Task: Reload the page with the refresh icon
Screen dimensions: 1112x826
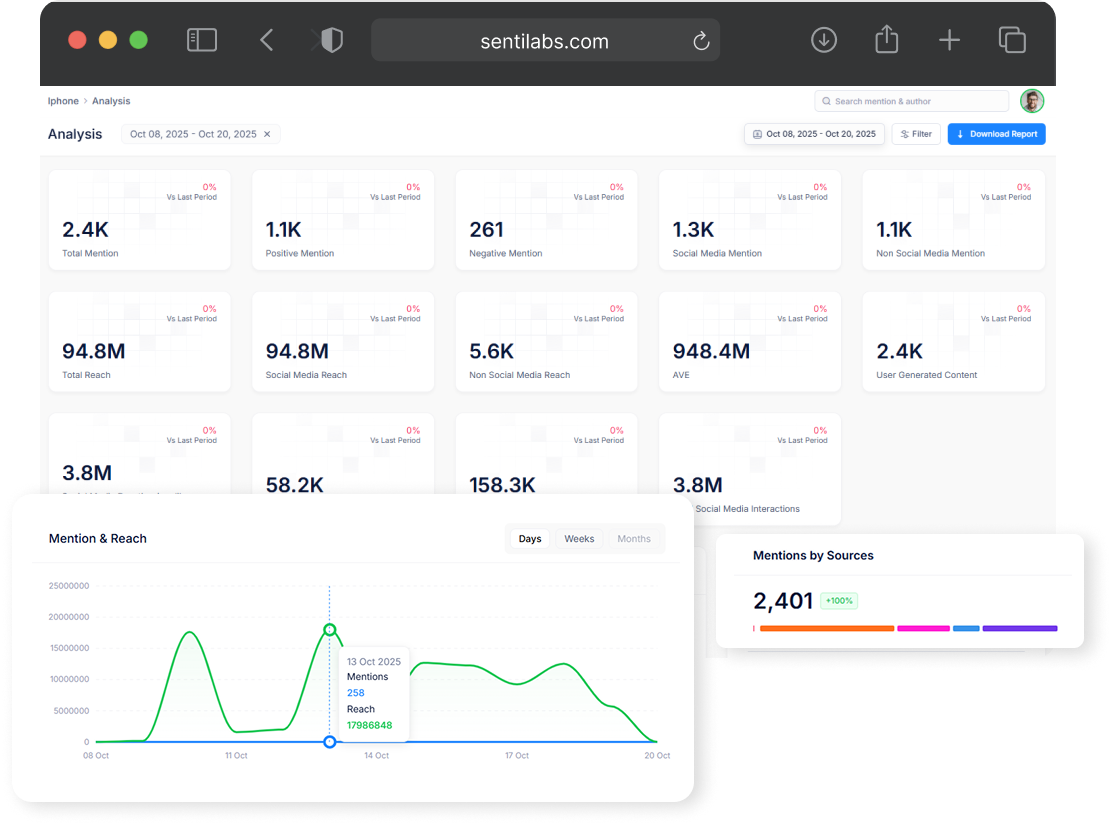Action: (701, 41)
